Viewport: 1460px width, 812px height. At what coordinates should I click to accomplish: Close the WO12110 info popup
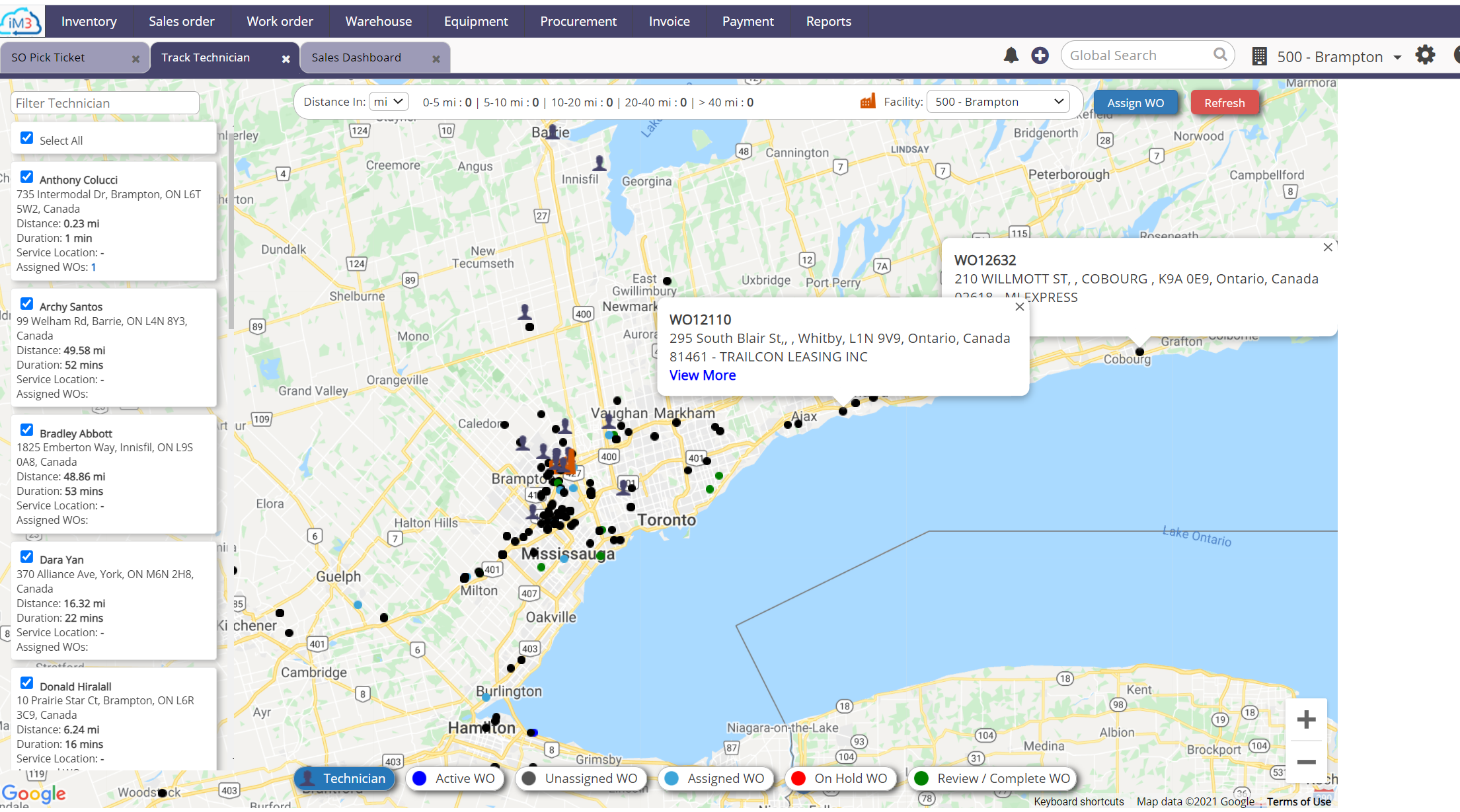tap(1020, 307)
